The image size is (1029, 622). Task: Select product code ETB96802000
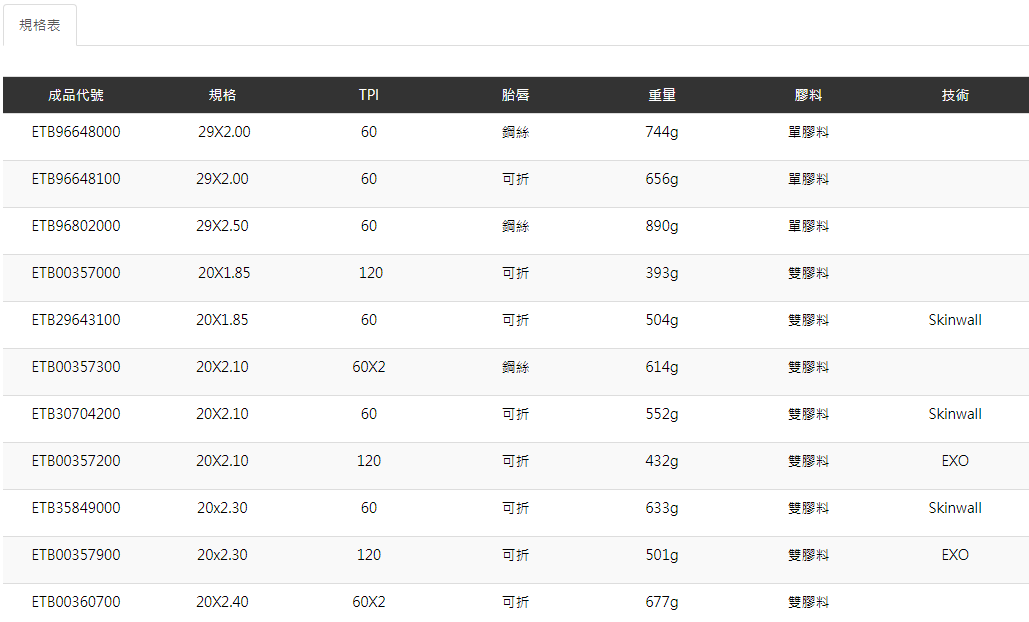[76, 226]
